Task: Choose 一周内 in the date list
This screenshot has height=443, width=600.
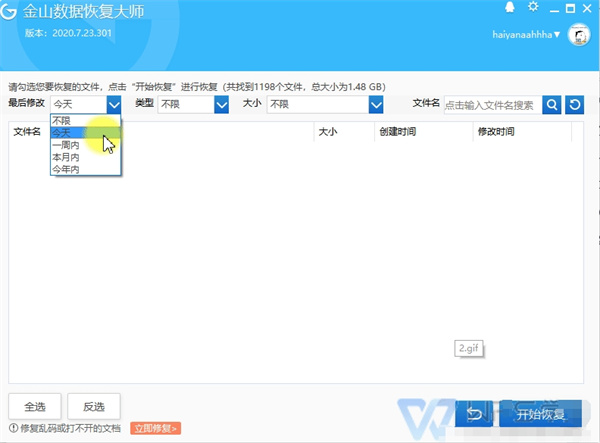Action: tap(86, 145)
